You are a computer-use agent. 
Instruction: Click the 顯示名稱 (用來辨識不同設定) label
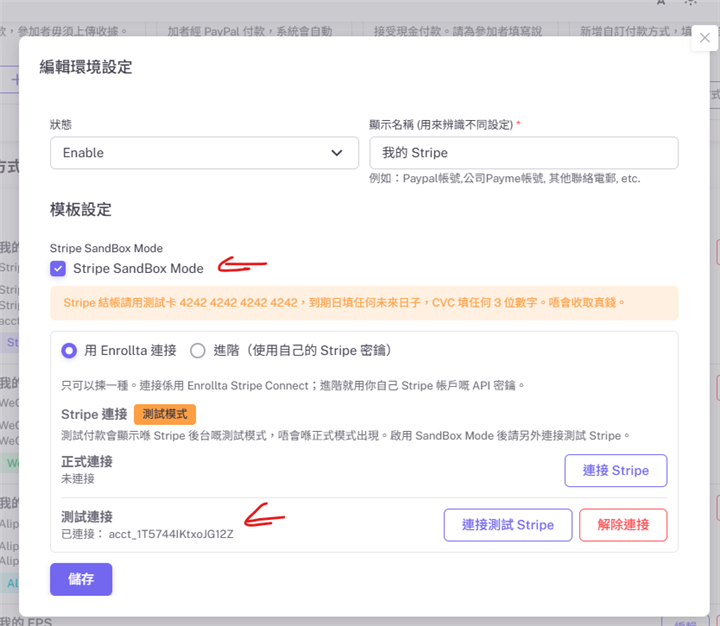pos(441,125)
